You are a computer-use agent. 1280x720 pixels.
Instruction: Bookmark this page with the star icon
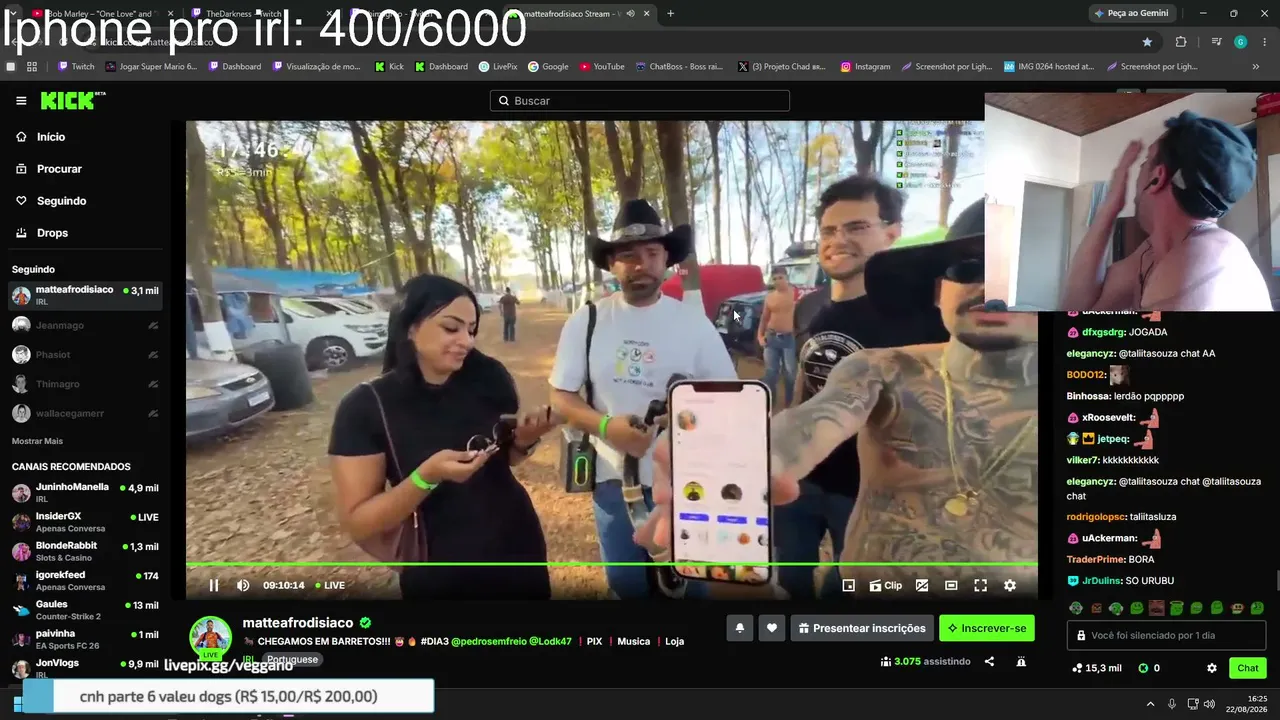pyautogui.click(x=1147, y=42)
